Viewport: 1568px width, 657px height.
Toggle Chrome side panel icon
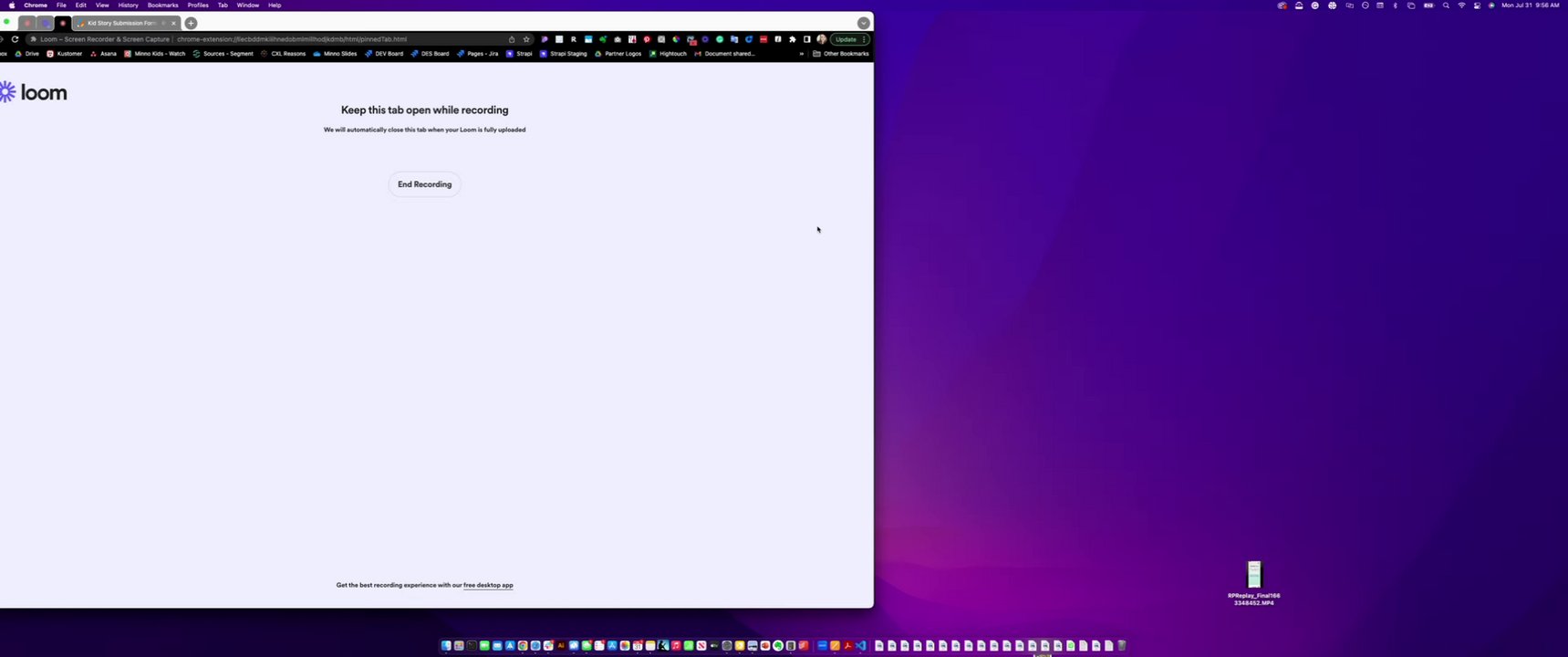(807, 39)
